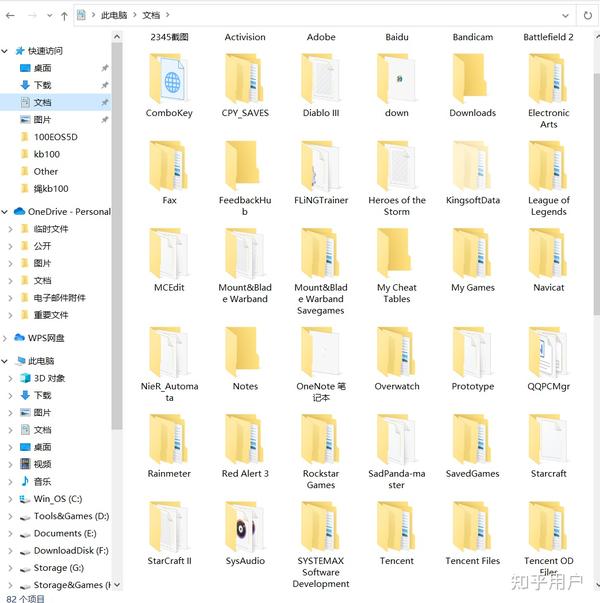Open recent locations dropdown arrow
The height and width of the screenshot is (603, 600).
click(50, 15)
